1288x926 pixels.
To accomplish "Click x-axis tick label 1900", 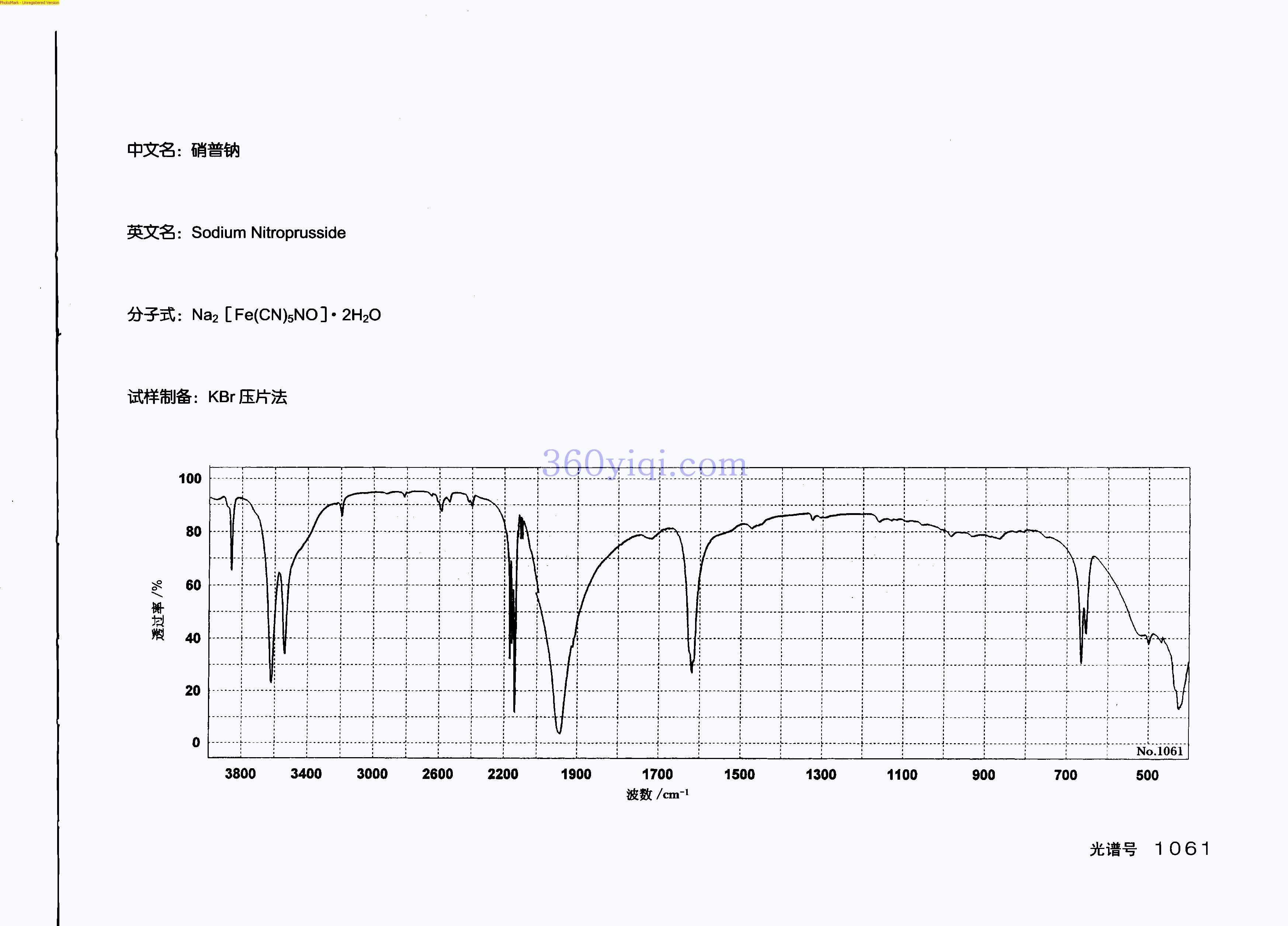I will [x=576, y=774].
